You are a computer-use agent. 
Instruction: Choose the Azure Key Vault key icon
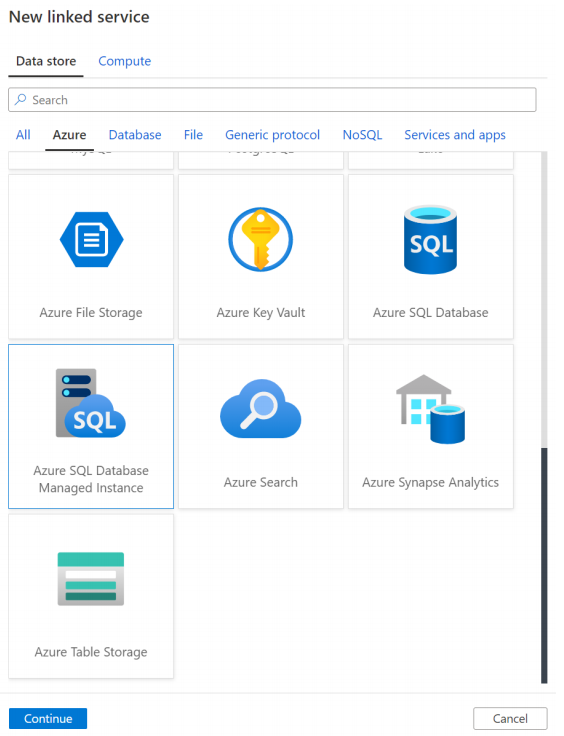tap(260, 239)
